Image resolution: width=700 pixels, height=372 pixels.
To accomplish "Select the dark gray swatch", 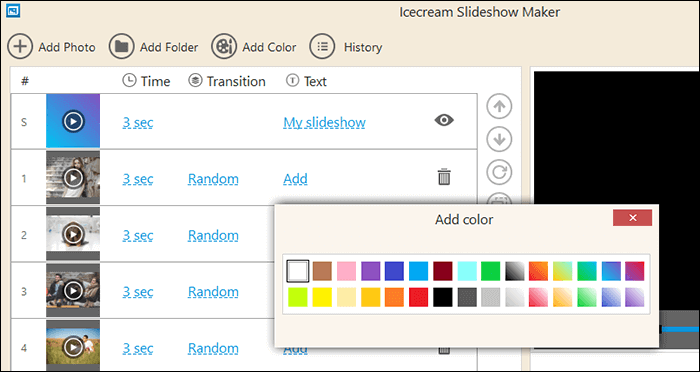I will tap(467, 297).
